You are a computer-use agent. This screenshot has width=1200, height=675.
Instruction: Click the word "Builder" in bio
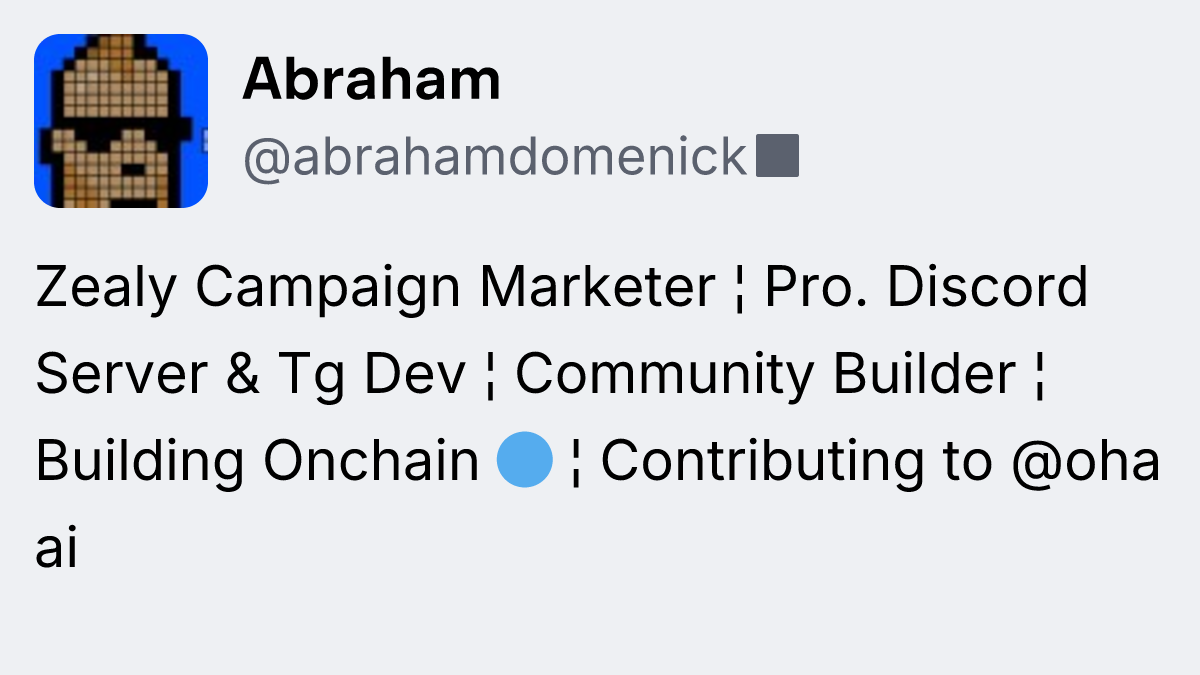(924, 374)
